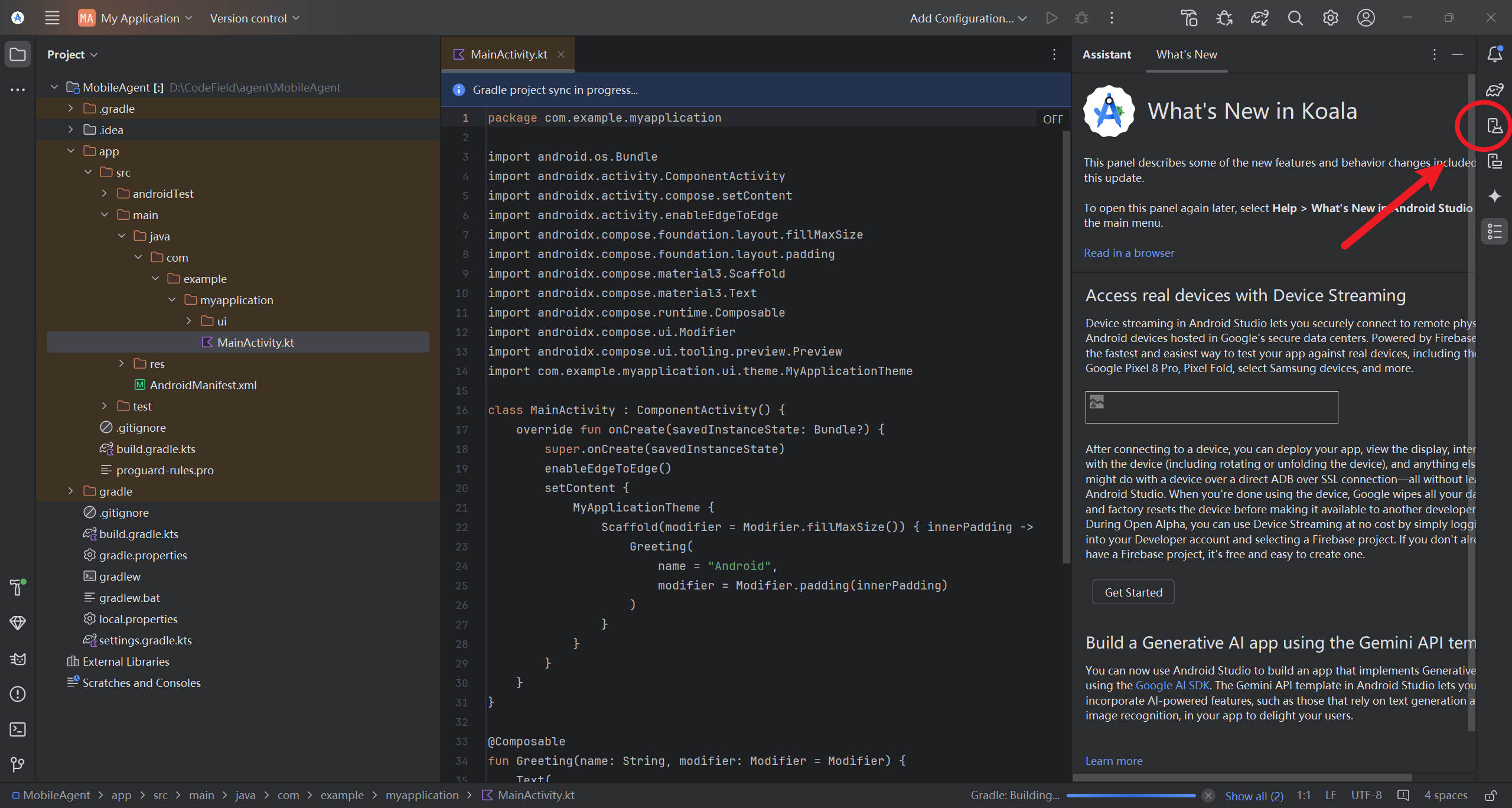1512x808 pixels.
Task: Expand the ui folder
Action: 189,321
